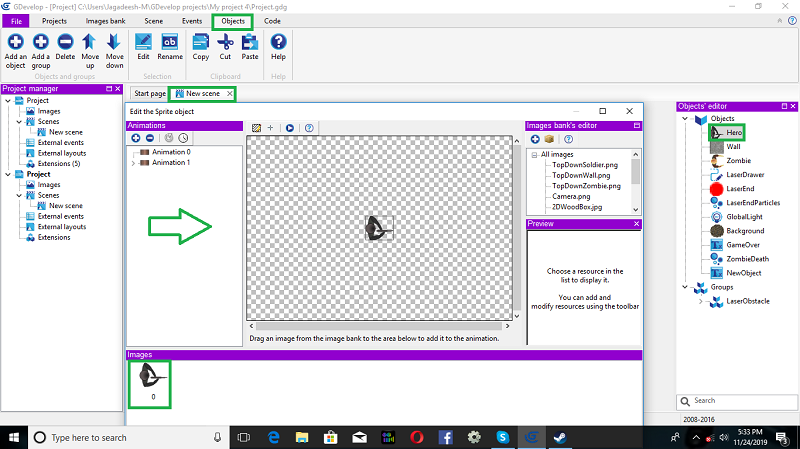Image resolution: width=800 pixels, height=449 pixels.
Task: Open Opera from taskbar
Action: point(417,438)
